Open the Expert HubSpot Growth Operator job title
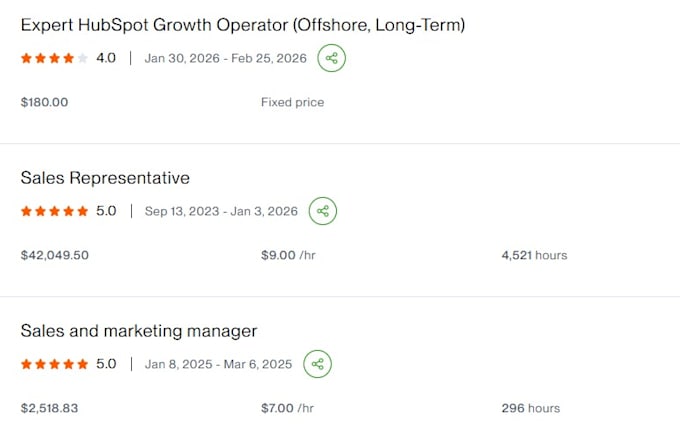Image resolution: width=680 pixels, height=444 pixels. (x=243, y=25)
